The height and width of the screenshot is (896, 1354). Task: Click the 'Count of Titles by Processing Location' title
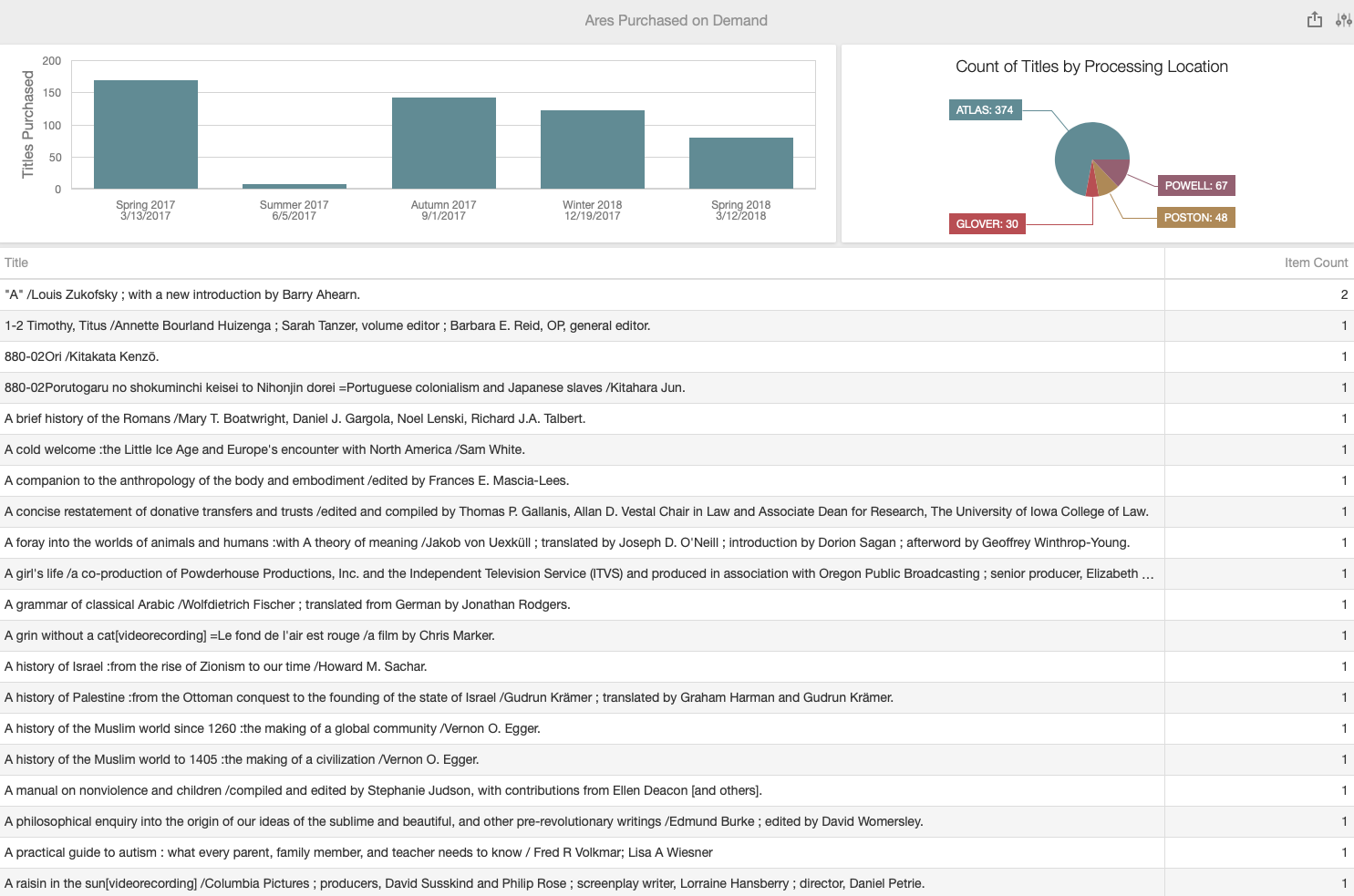pyautogui.click(x=1091, y=66)
